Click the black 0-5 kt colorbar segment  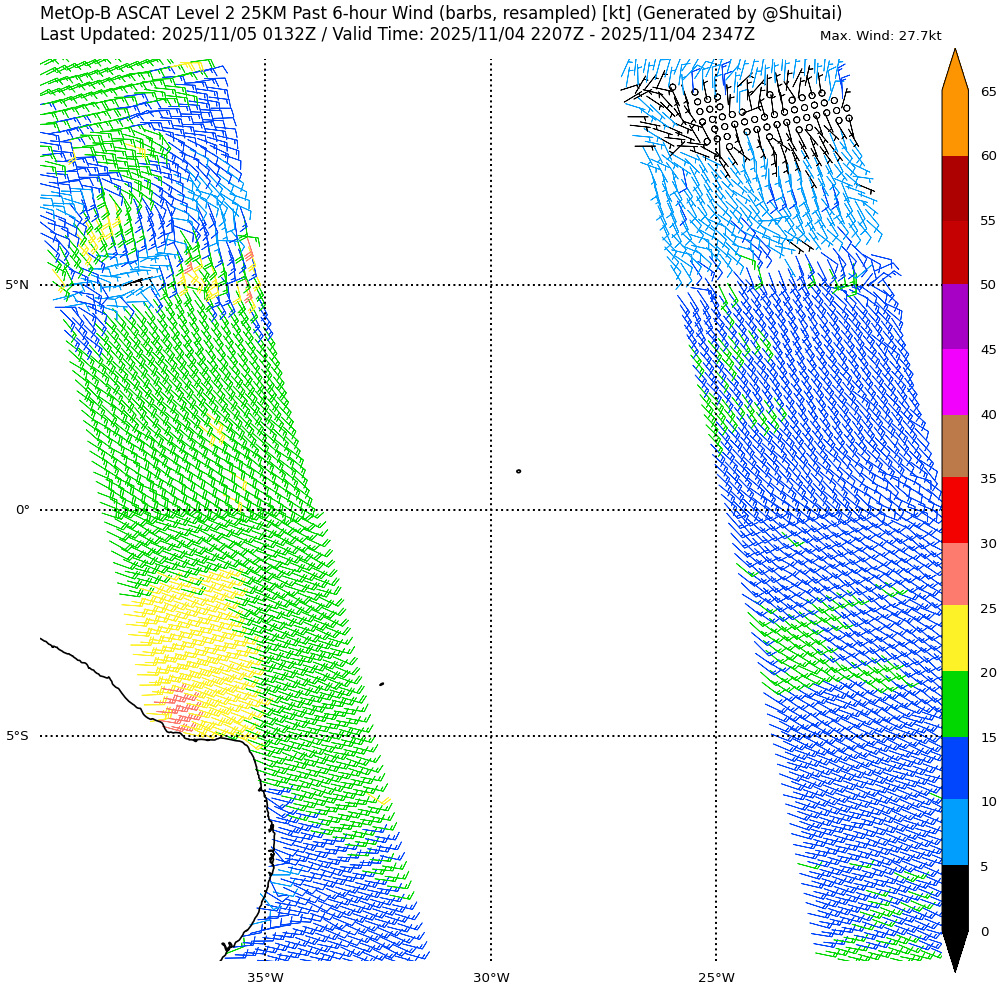pyautogui.click(x=955, y=897)
